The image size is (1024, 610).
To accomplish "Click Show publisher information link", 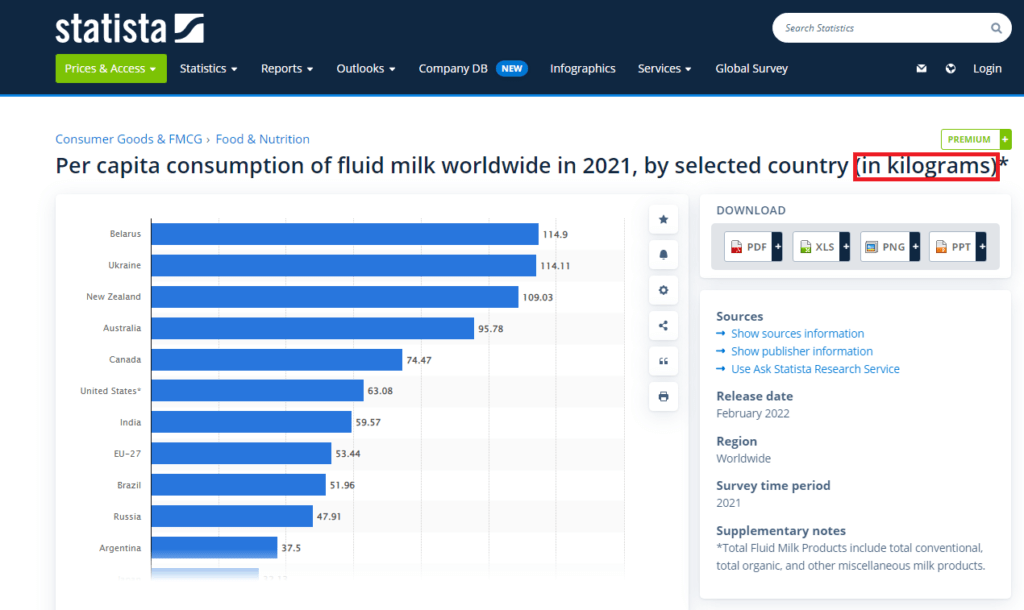I will [x=802, y=351].
